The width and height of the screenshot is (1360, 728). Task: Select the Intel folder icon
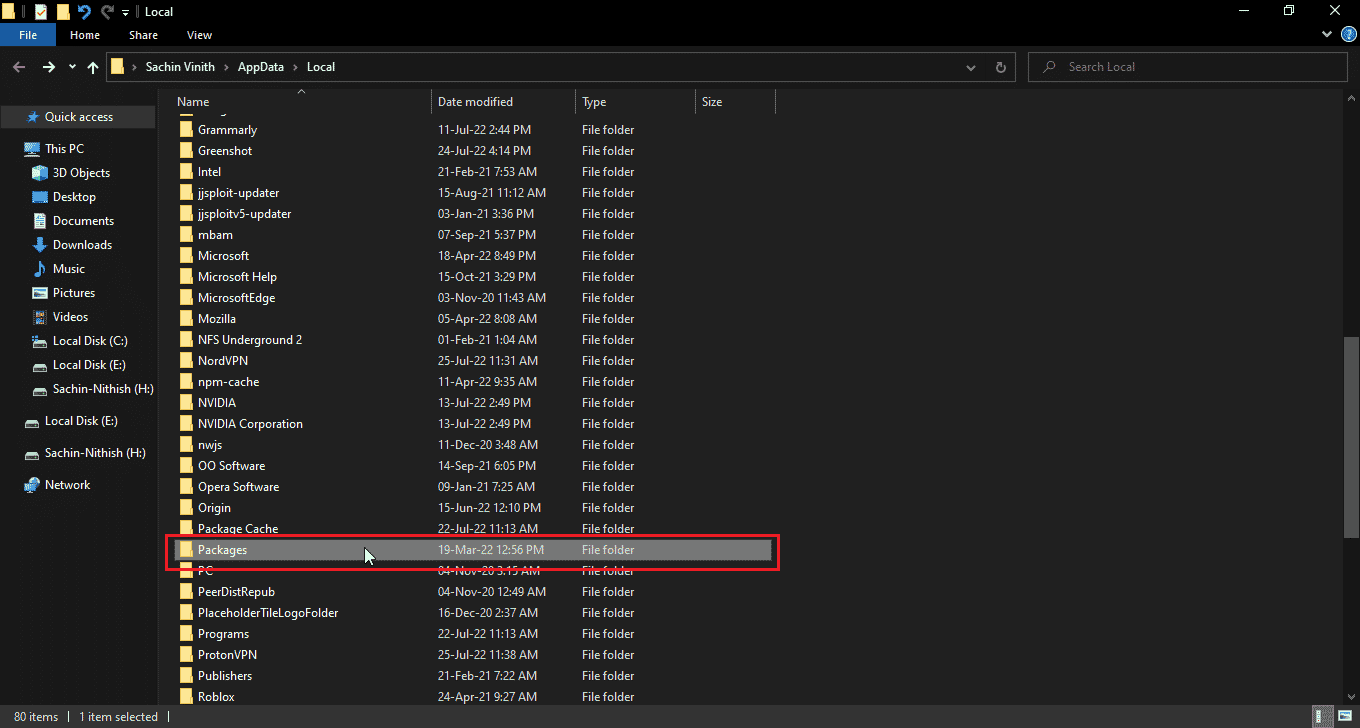(x=185, y=172)
